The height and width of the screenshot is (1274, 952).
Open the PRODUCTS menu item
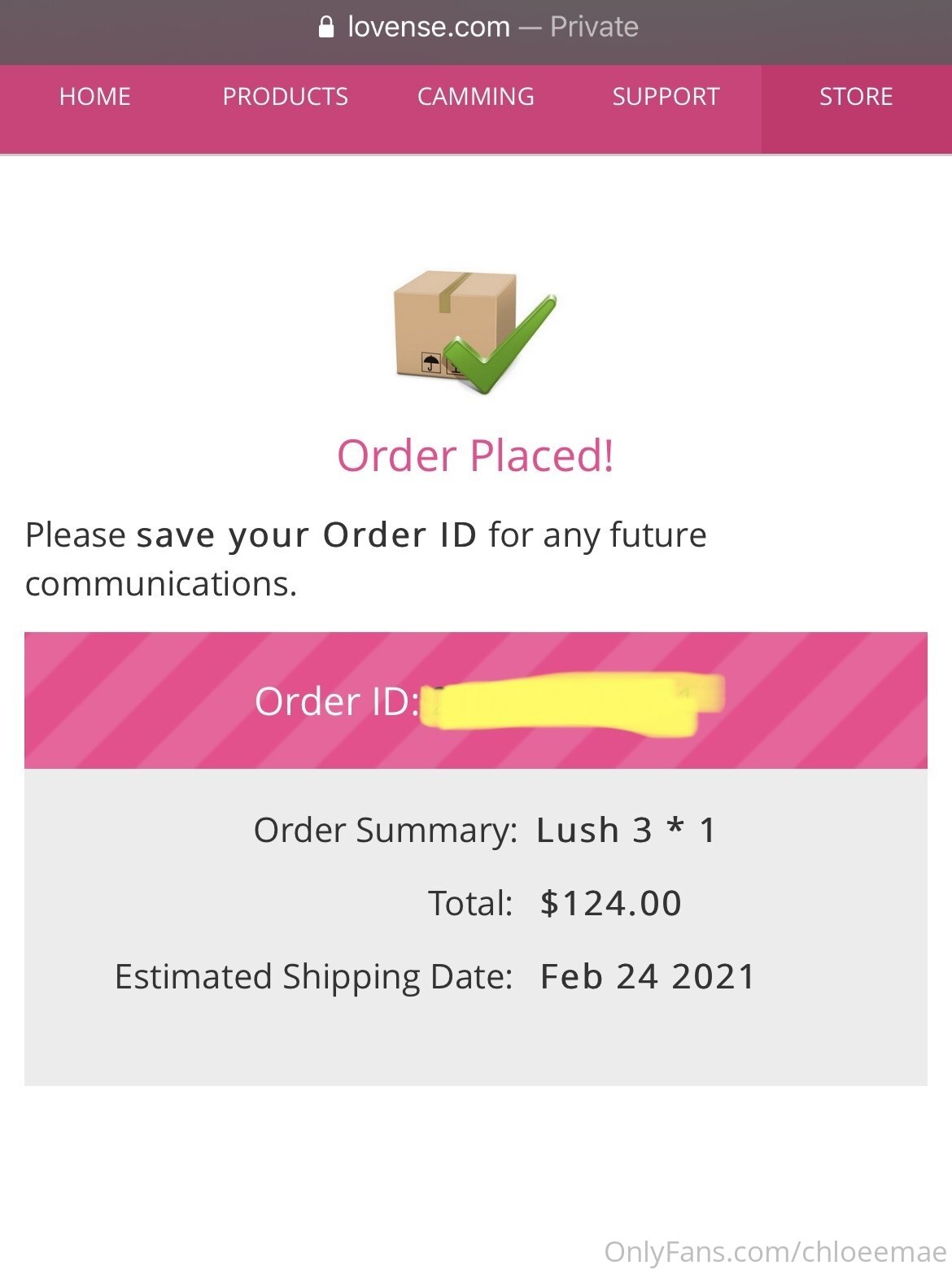point(285,97)
